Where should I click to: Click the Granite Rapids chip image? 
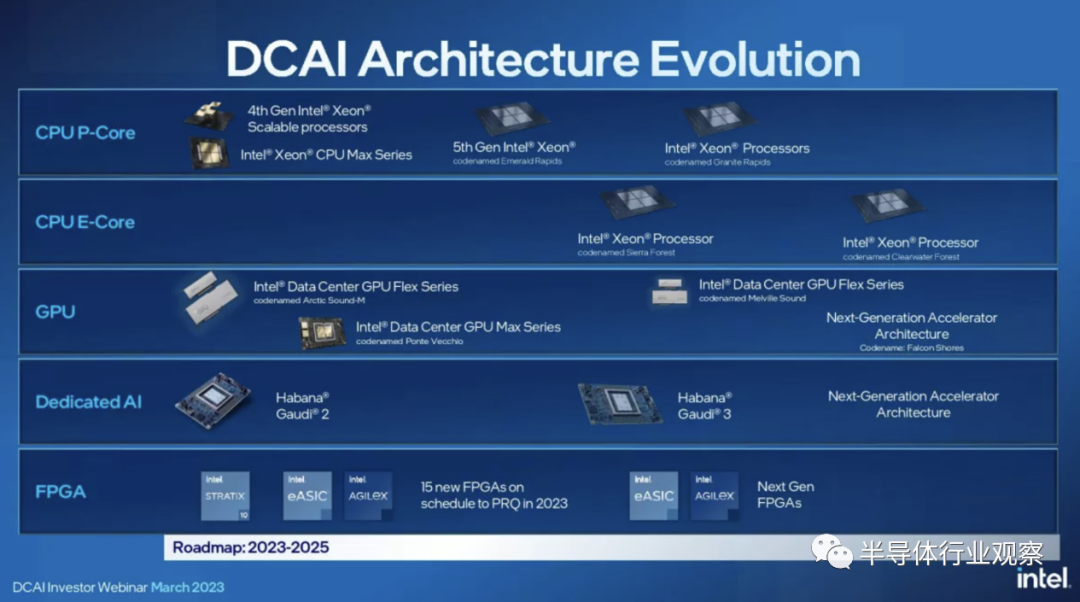point(720,119)
